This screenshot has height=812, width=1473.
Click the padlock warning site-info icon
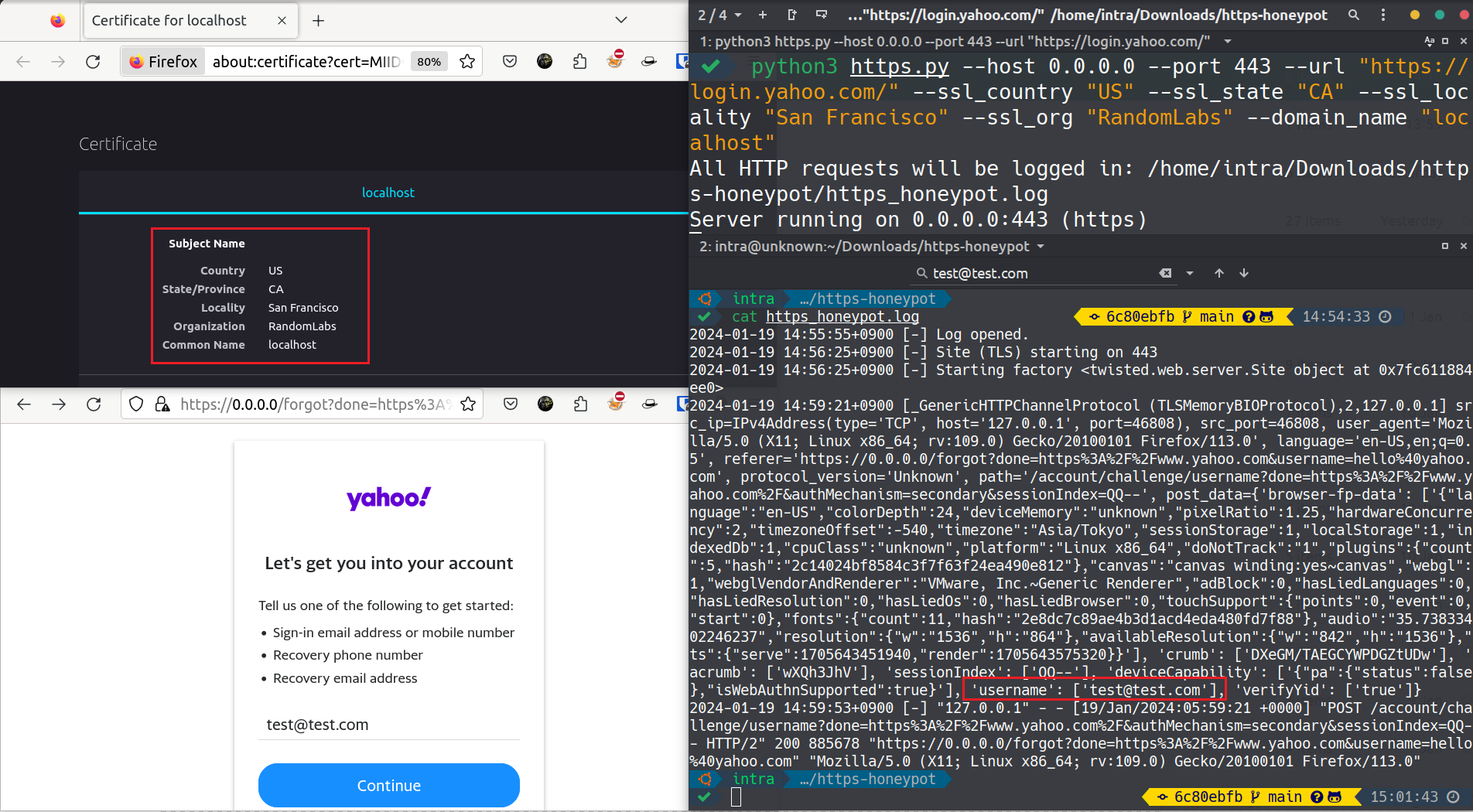(162, 404)
